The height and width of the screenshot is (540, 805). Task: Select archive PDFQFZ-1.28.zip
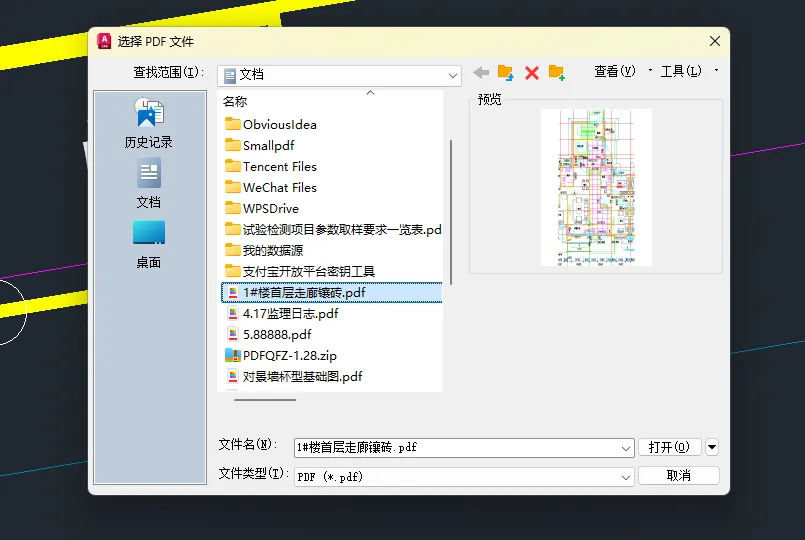point(281,356)
